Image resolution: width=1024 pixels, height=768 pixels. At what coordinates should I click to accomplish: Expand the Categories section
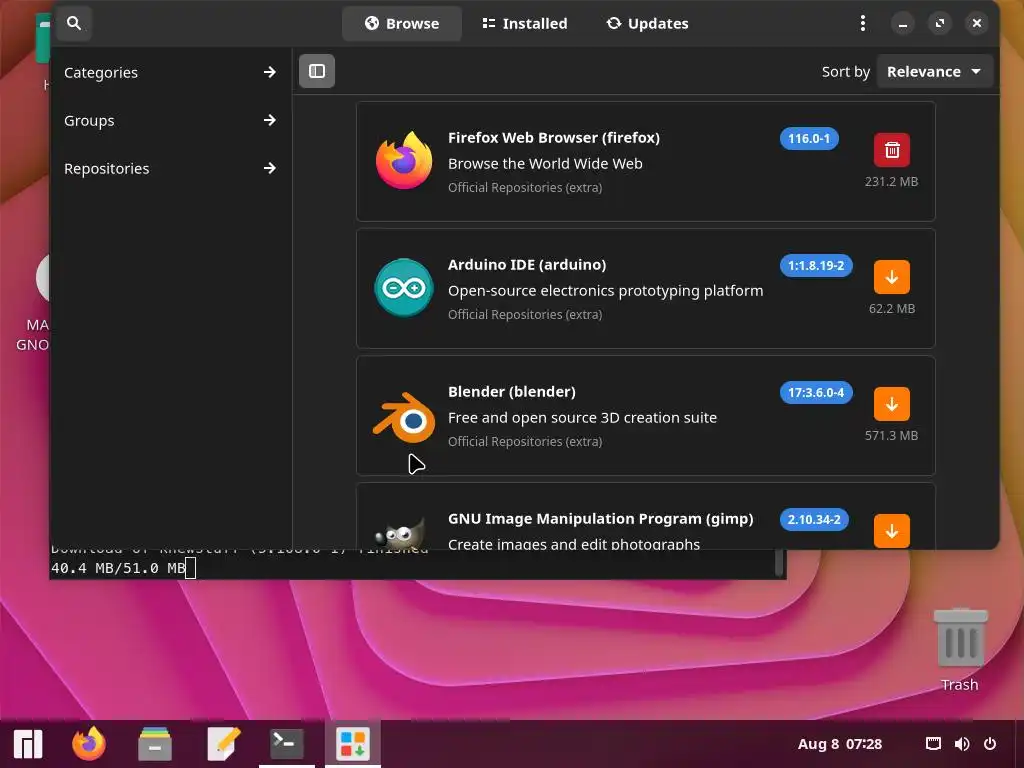(170, 72)
